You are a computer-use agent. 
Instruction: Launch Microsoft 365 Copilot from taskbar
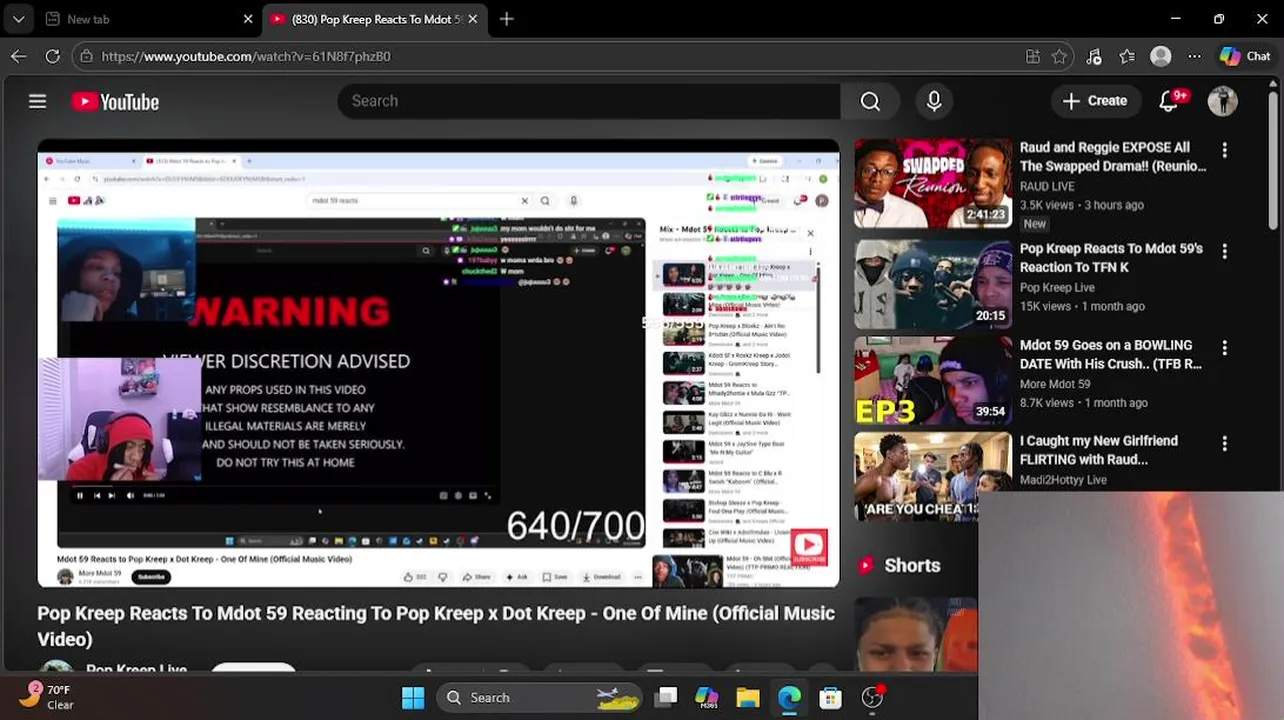pos(707,697)
